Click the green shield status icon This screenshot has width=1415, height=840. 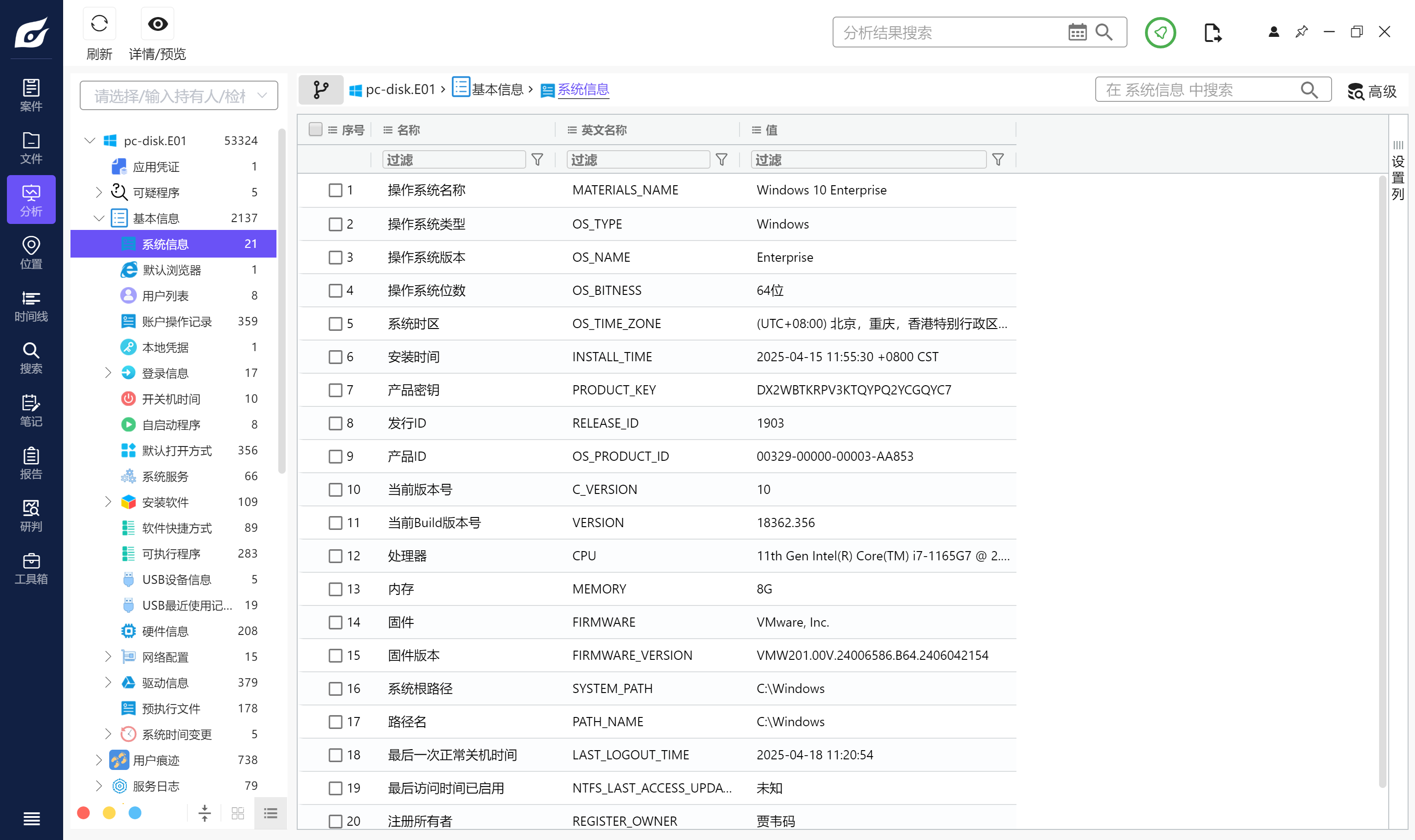point(1160,32)
